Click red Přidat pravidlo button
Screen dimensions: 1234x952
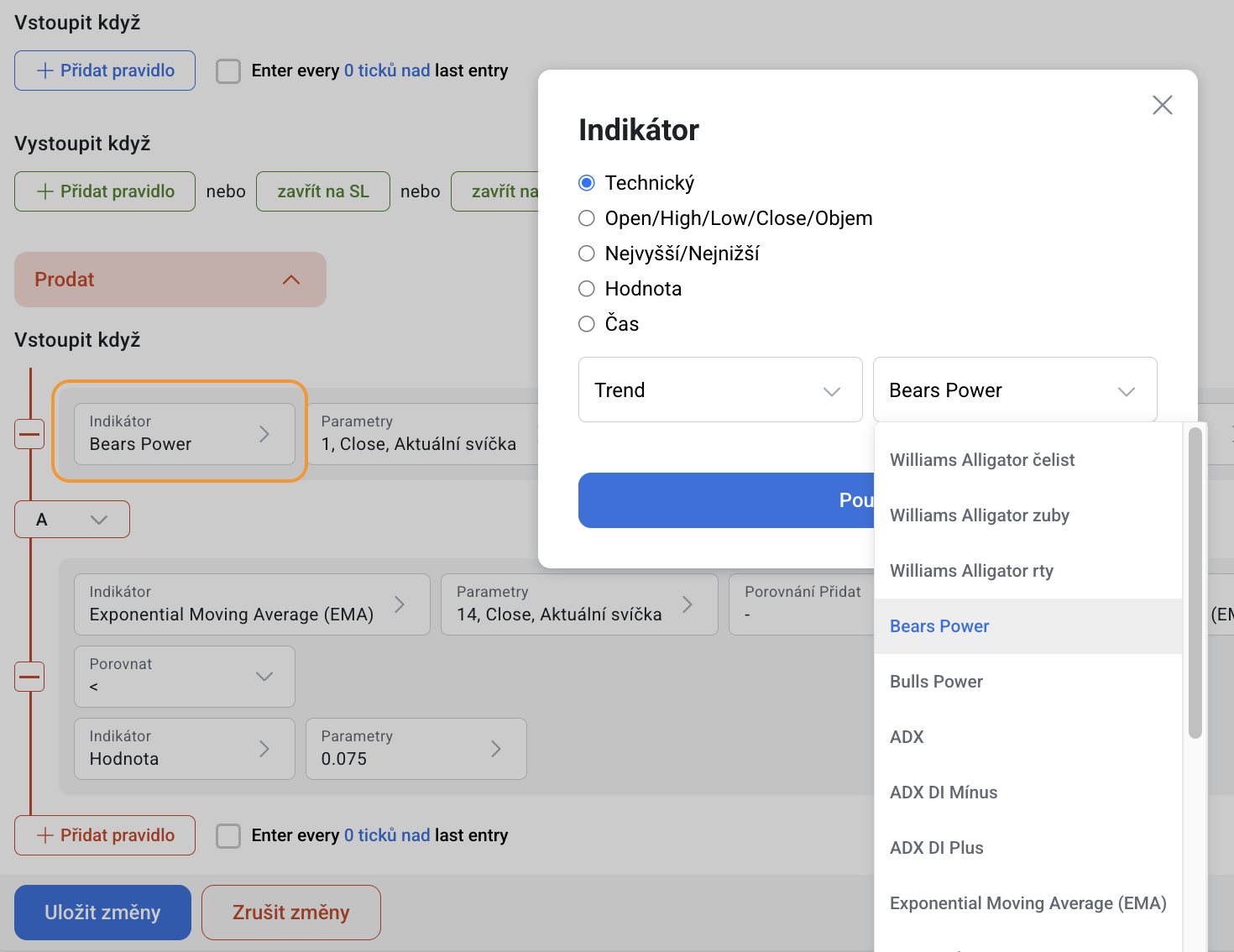[105, 835]
